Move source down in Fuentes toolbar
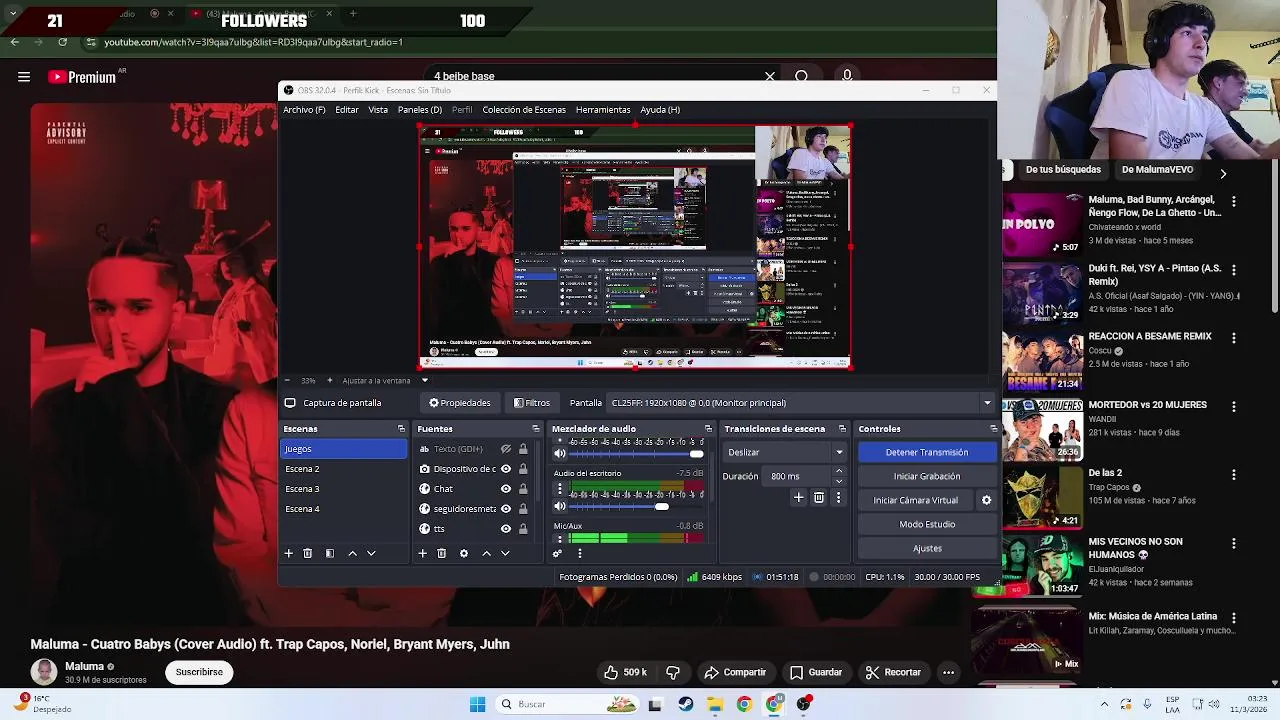The image size is (1280, 720). 505,553
